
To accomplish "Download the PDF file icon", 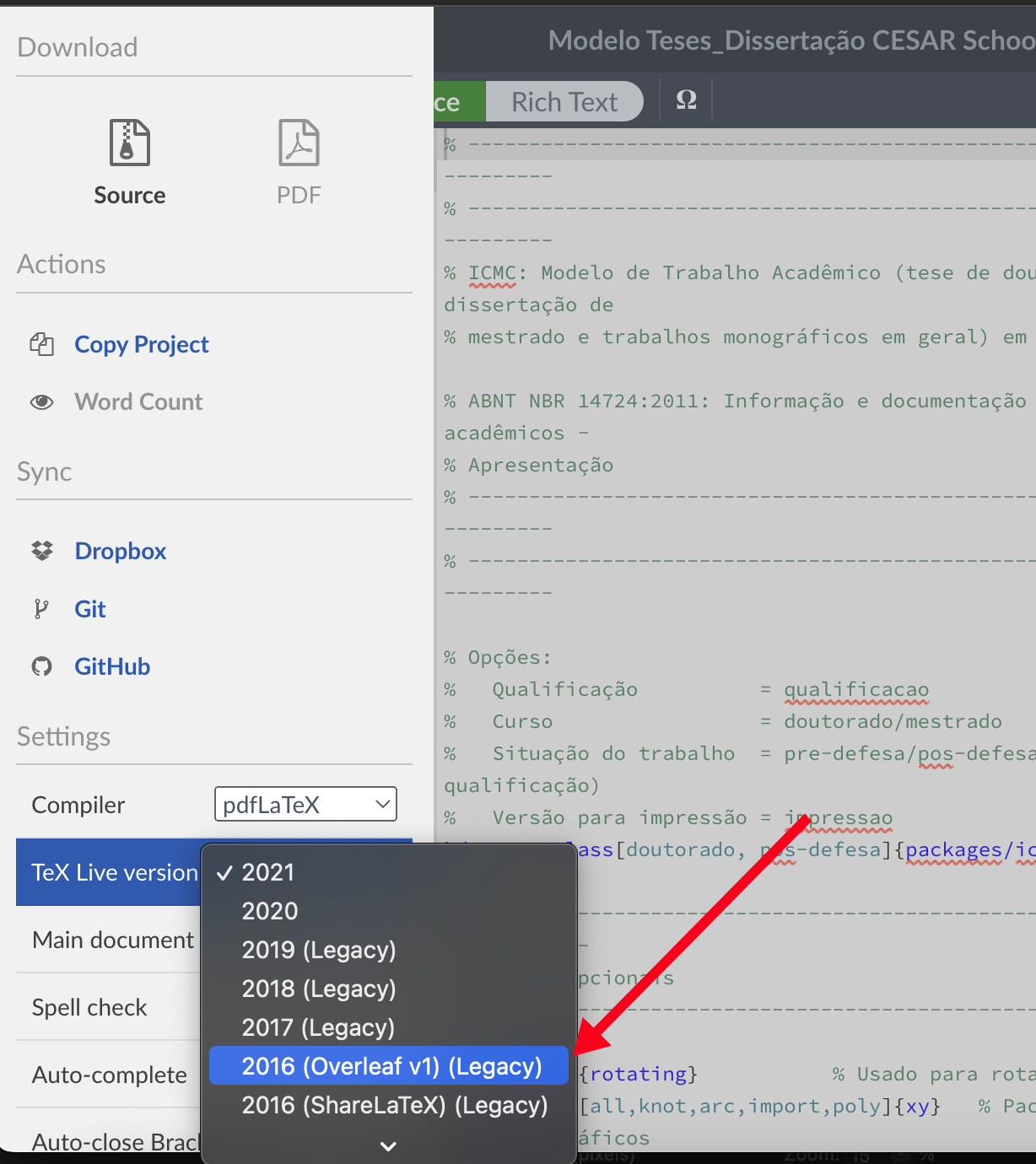I will (x=299, y=143).
